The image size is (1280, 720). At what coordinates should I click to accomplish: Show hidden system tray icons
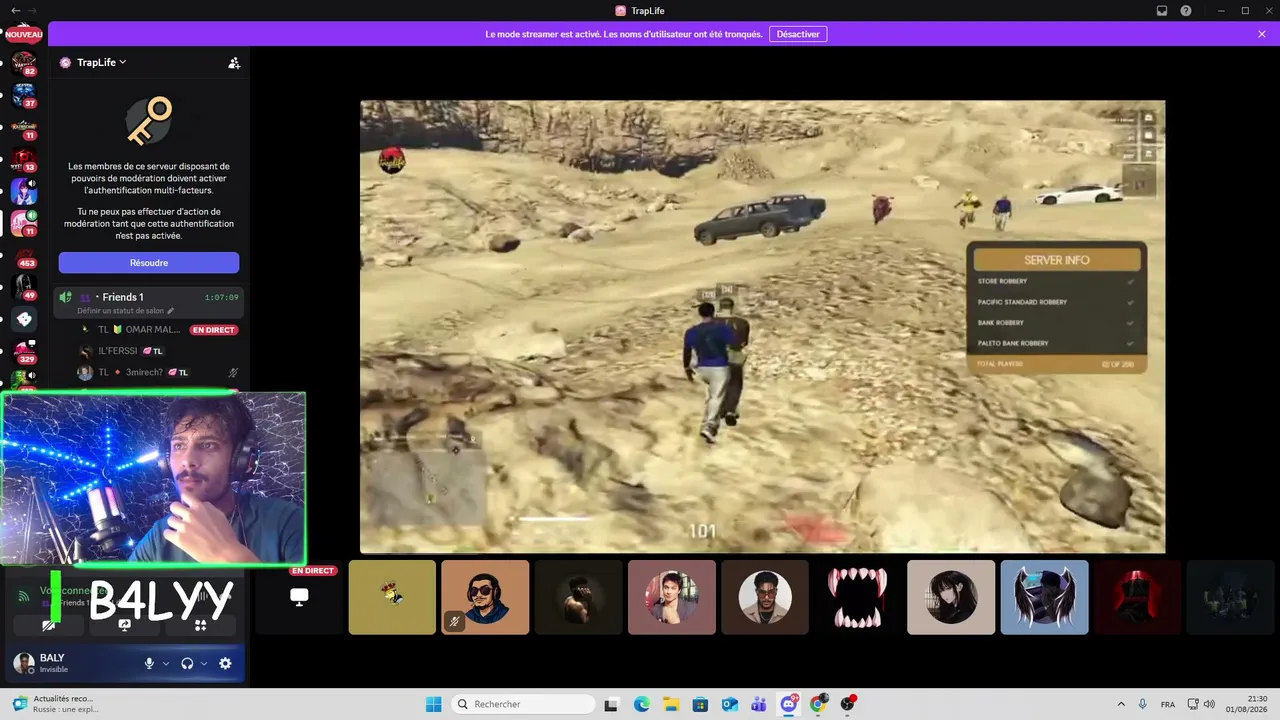1121,704
